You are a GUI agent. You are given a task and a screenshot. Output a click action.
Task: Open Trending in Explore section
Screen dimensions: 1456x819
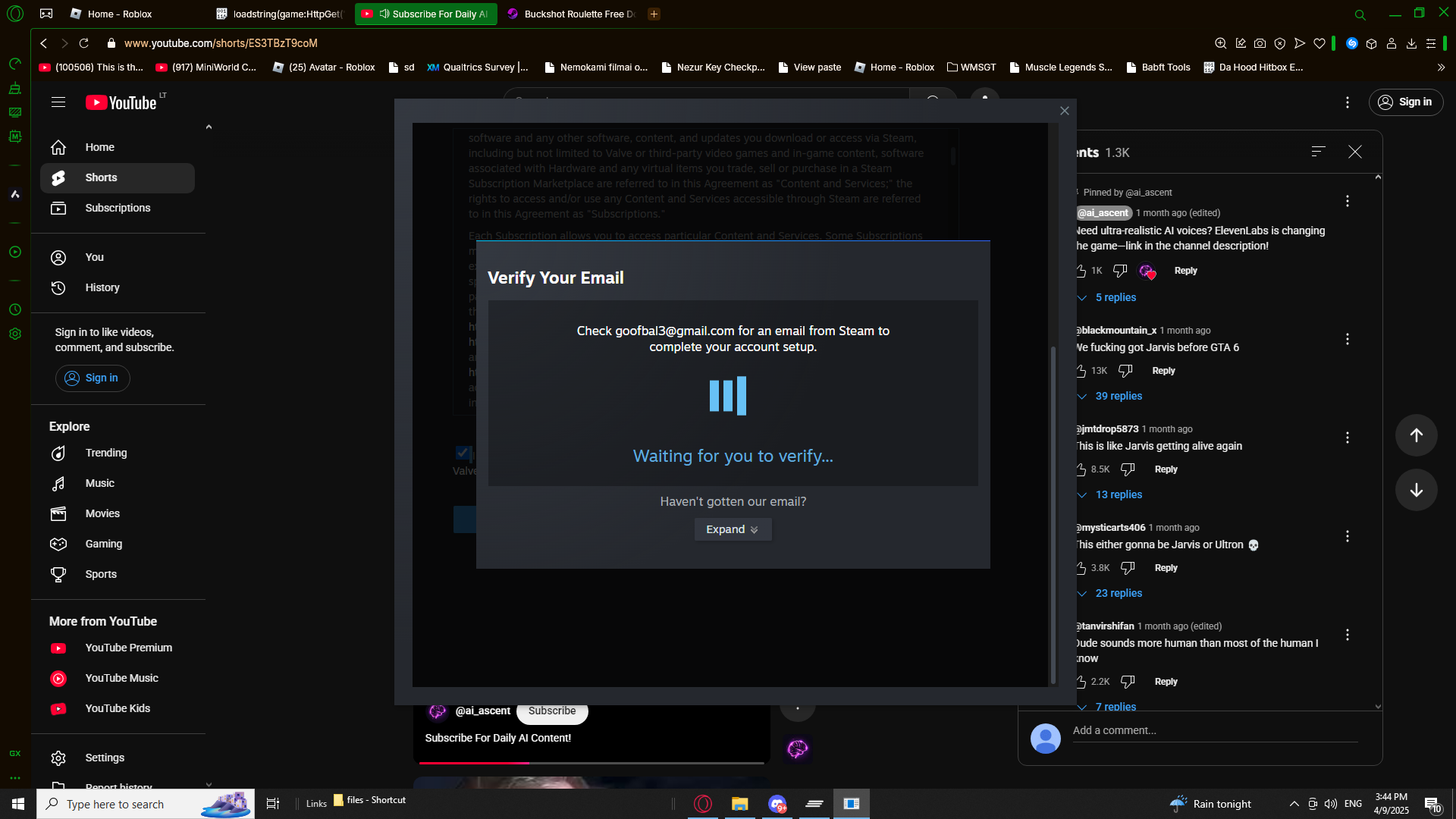(x=118, y=453)
